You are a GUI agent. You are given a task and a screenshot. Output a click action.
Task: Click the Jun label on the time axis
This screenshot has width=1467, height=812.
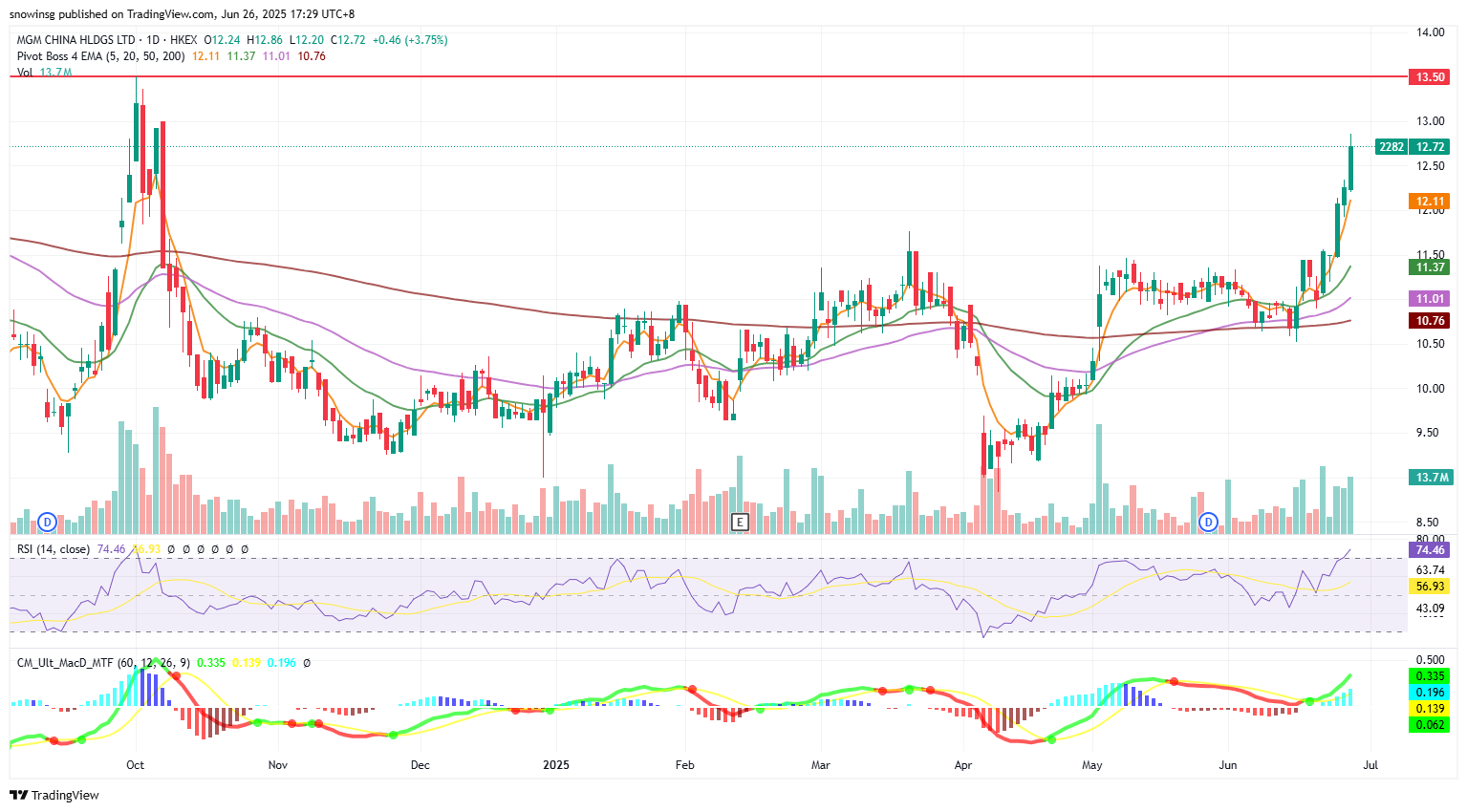pos(1228,764)
